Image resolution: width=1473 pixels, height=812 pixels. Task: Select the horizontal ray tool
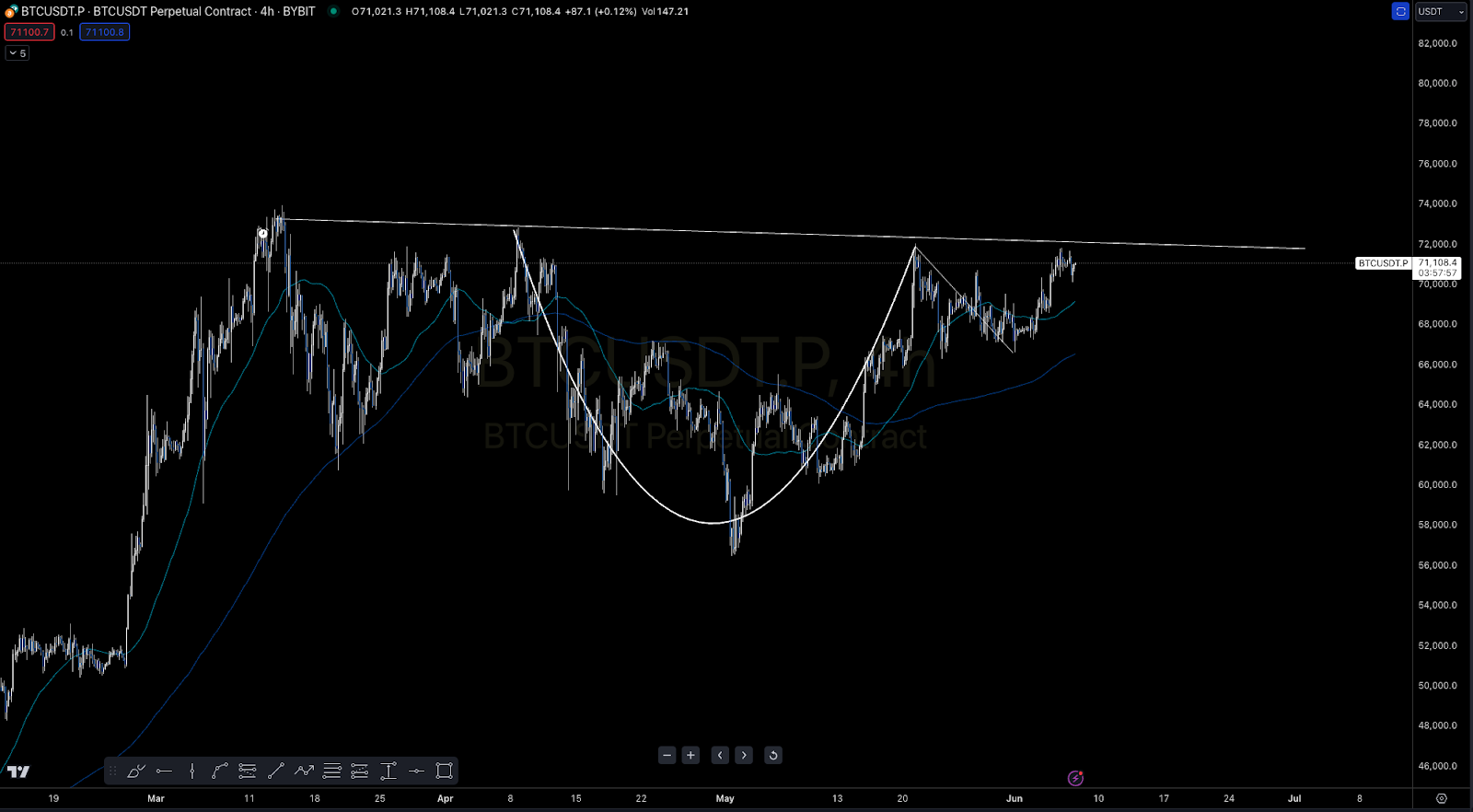[x=416, y=771]
